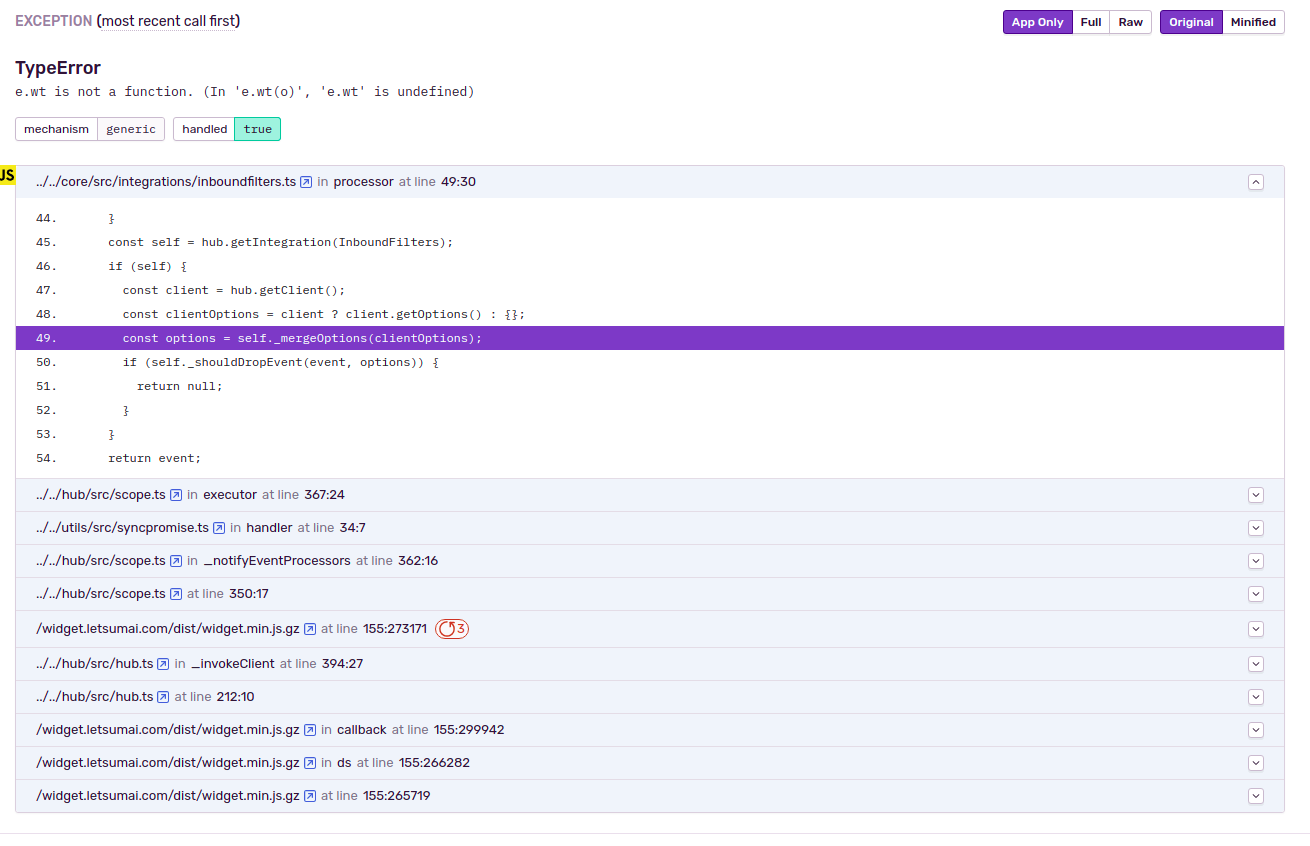Image resolution: width=1310 pixels, height=846 pixels.
Task: Click the yellow JS platform badge
Action: coord(7,176)
